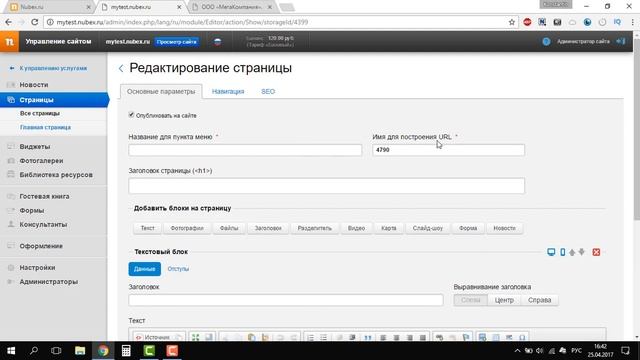Viewport: 640px width, 360px height.
Task: Click the Просмотр сайта button
Action: point(177,42)
